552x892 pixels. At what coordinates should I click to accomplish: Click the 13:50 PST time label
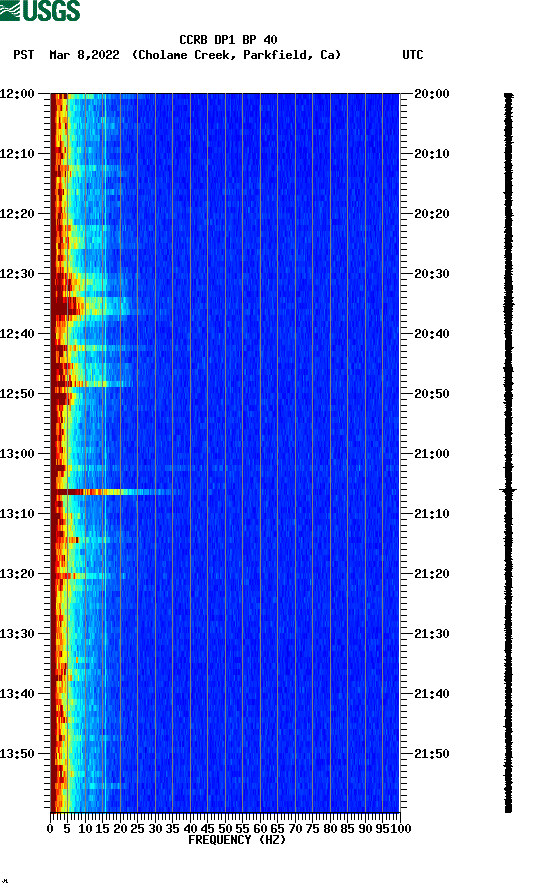pyautogui.click(x=18, y=754)
